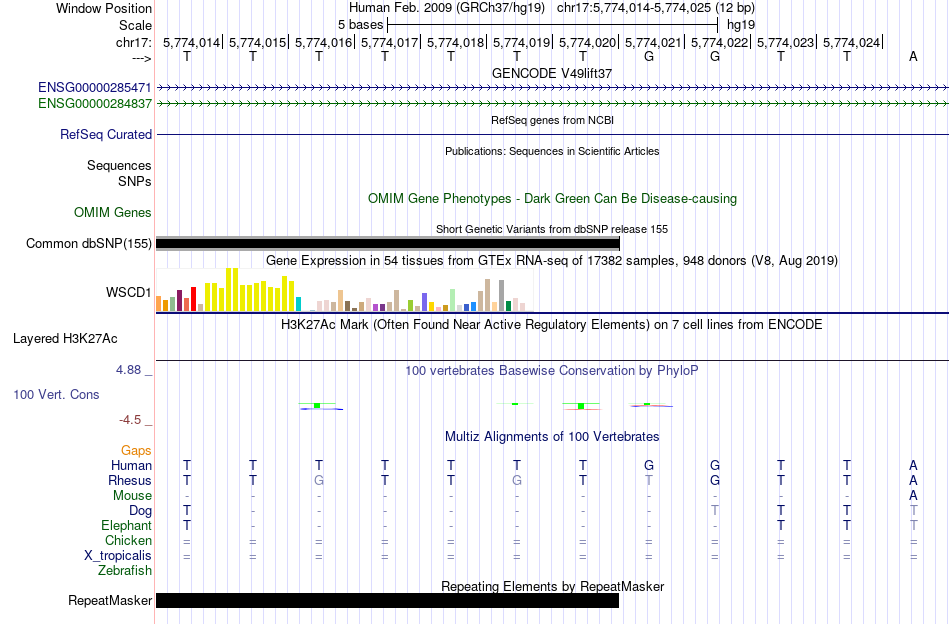Open the RefSeq Curated track label
This screenshot has width=950, height=624.
click(105, 134)
